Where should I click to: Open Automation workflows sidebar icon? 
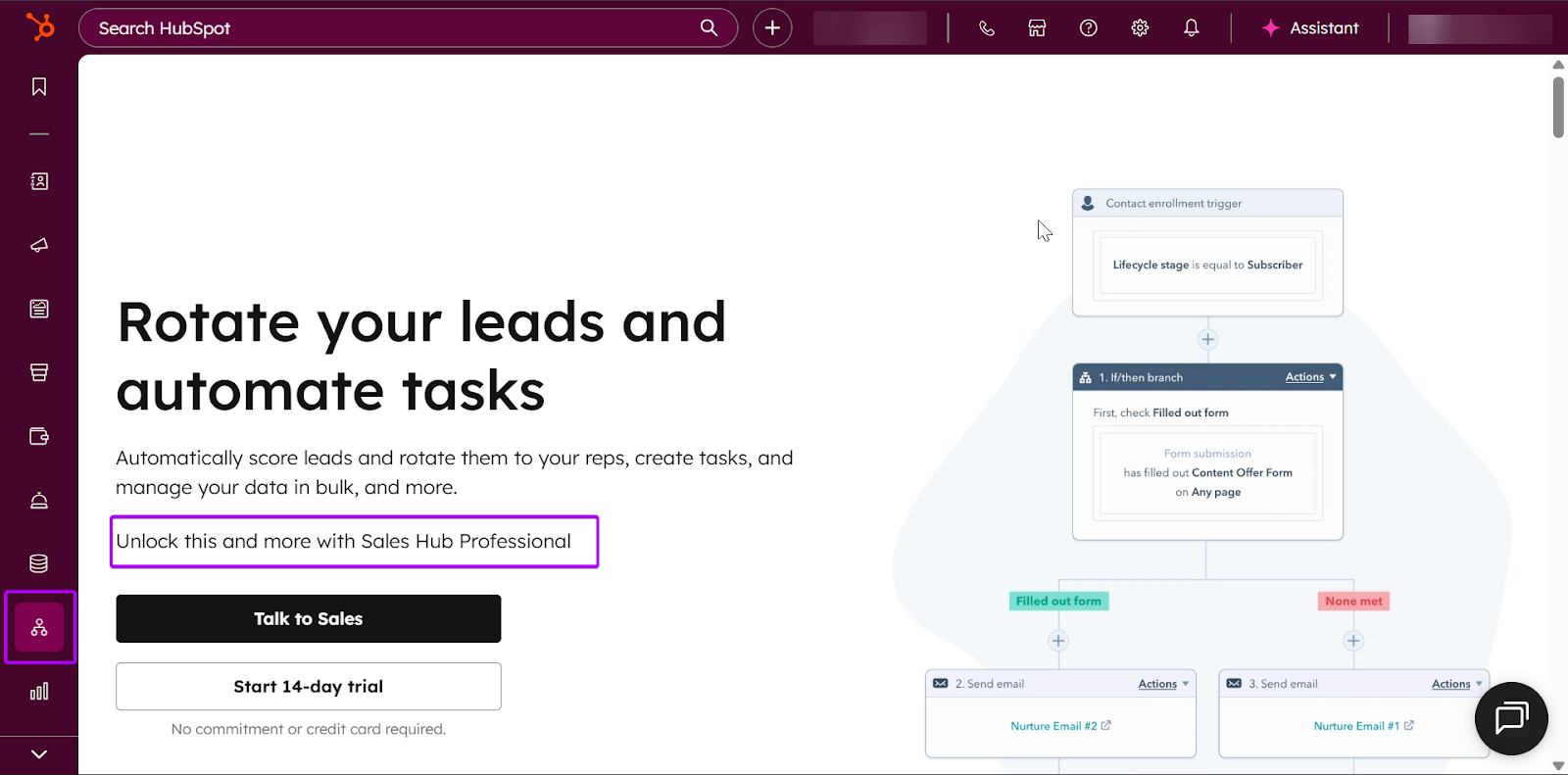click(x=39, y=627)
